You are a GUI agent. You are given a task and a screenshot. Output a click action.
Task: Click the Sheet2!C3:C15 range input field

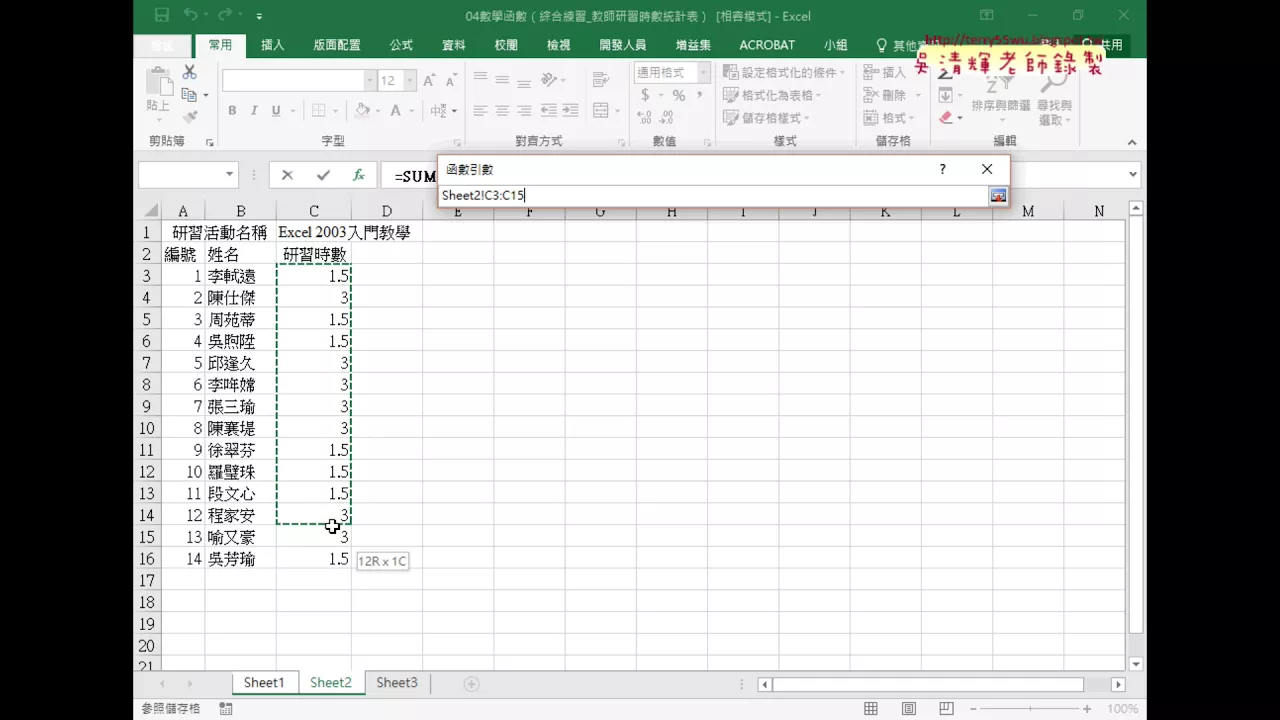click(x=714, y=195)
